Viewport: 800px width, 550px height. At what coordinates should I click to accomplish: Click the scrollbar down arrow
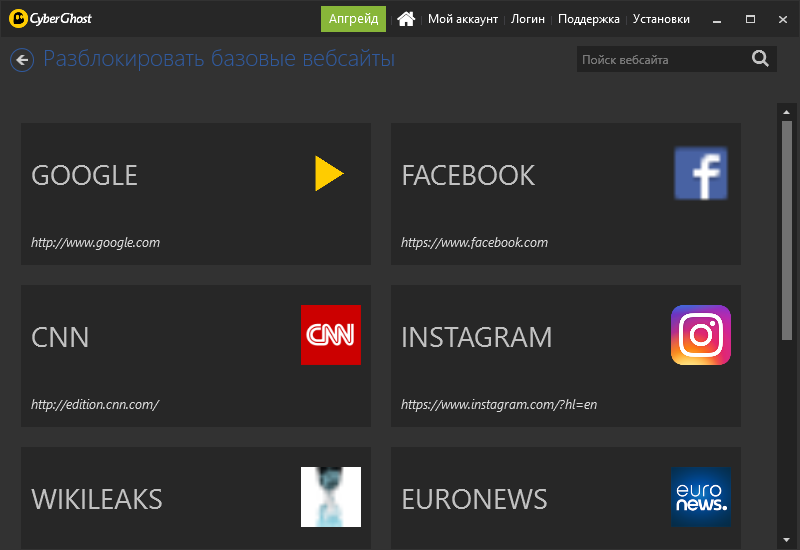[786, 540]
